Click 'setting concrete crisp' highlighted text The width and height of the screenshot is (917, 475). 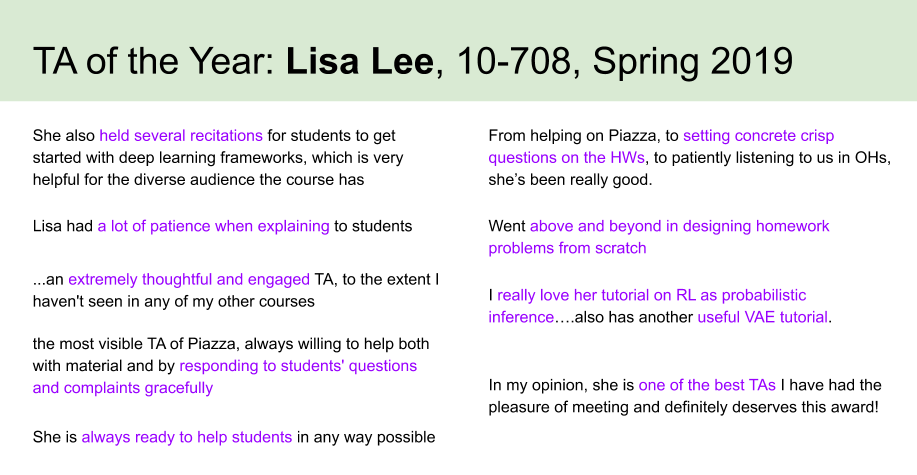759,136
